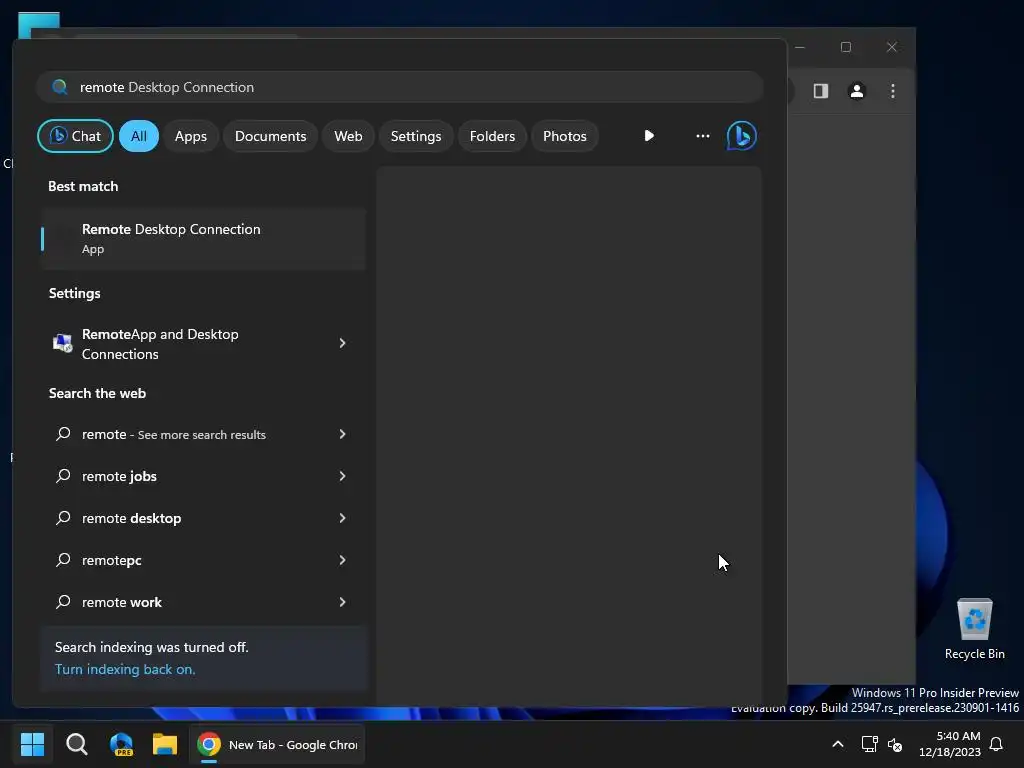The image size is (1024, 768).
Task: Switch to New Tab - Google Chrome taskbar item
Action: tap(277, 744)
